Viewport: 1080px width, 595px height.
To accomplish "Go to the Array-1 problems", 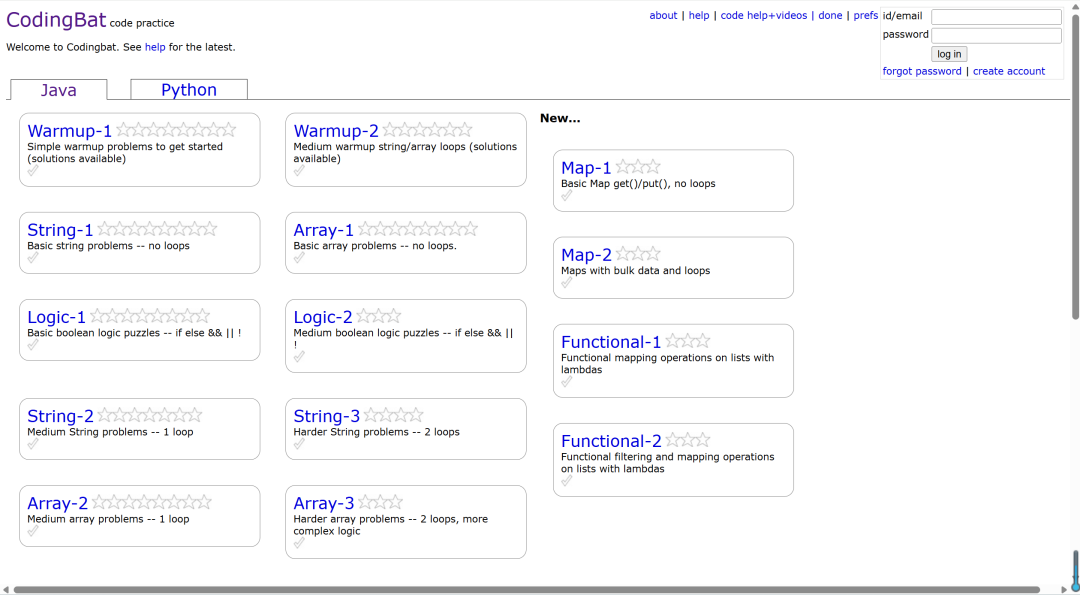I will pos(324,230).
